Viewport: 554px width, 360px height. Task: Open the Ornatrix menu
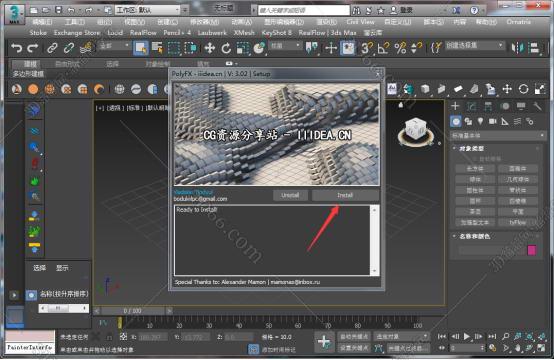(518, 22)
